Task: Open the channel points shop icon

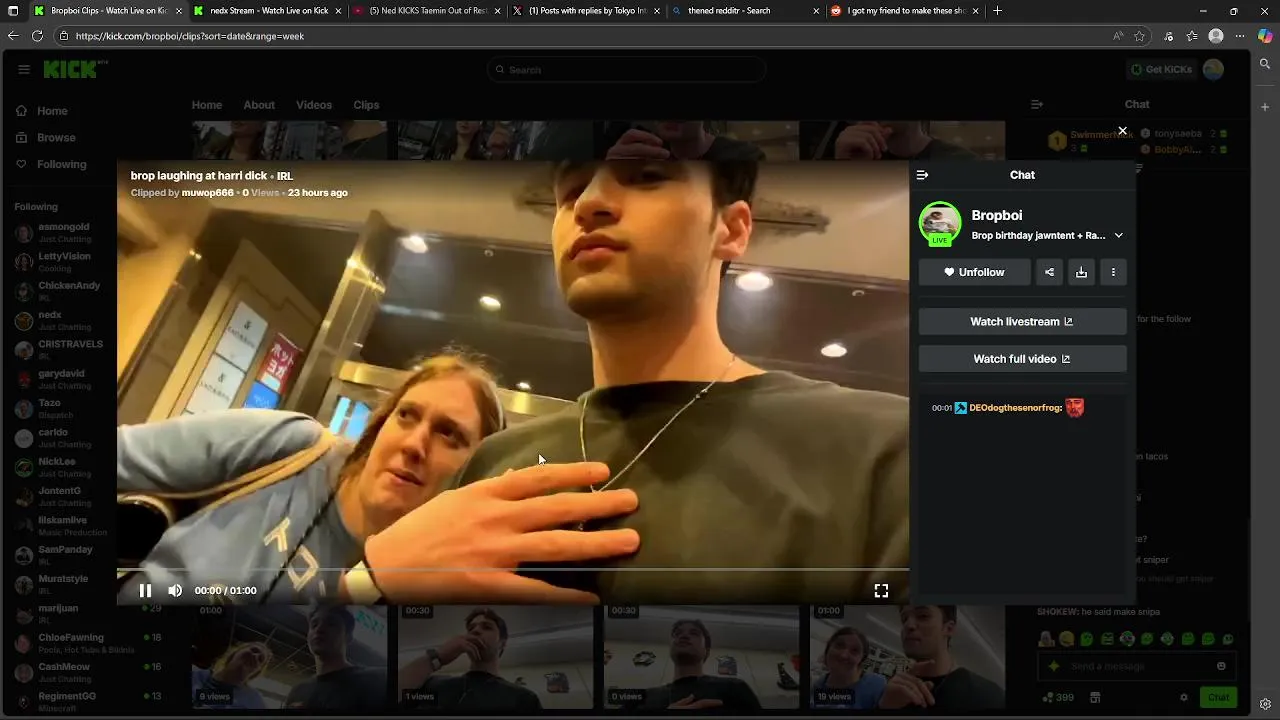Action: [1095, 698]
